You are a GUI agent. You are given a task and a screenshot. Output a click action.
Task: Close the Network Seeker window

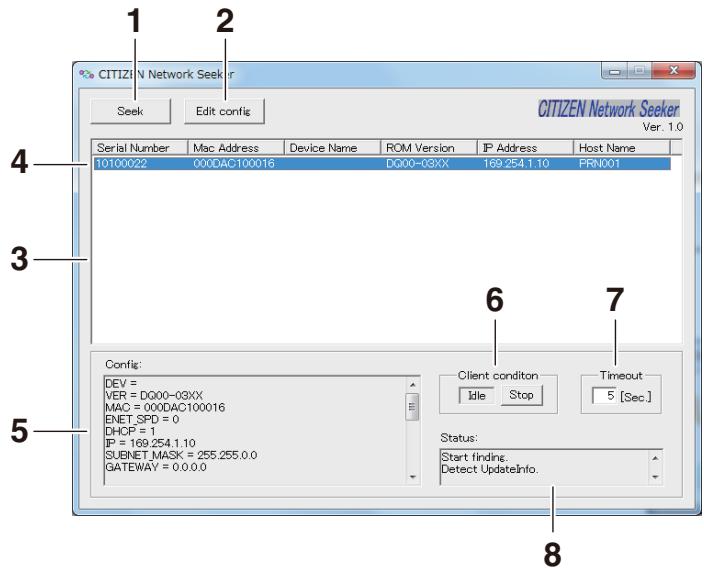673,70
